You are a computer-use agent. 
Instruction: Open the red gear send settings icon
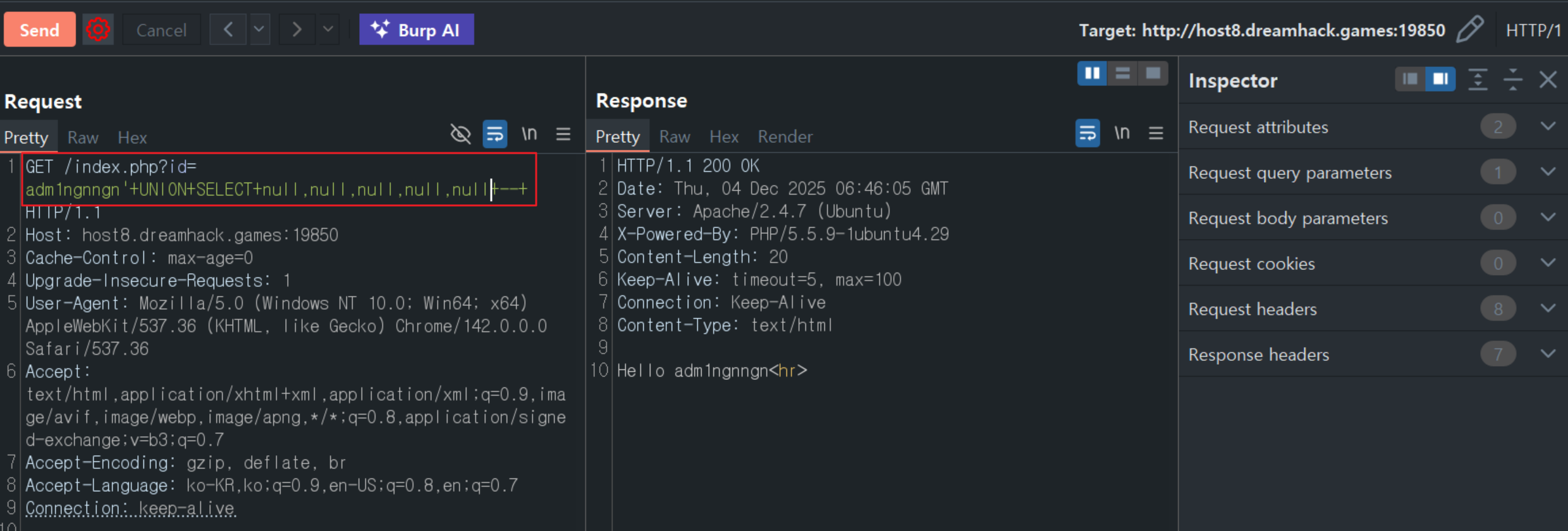tap(98, 30)
